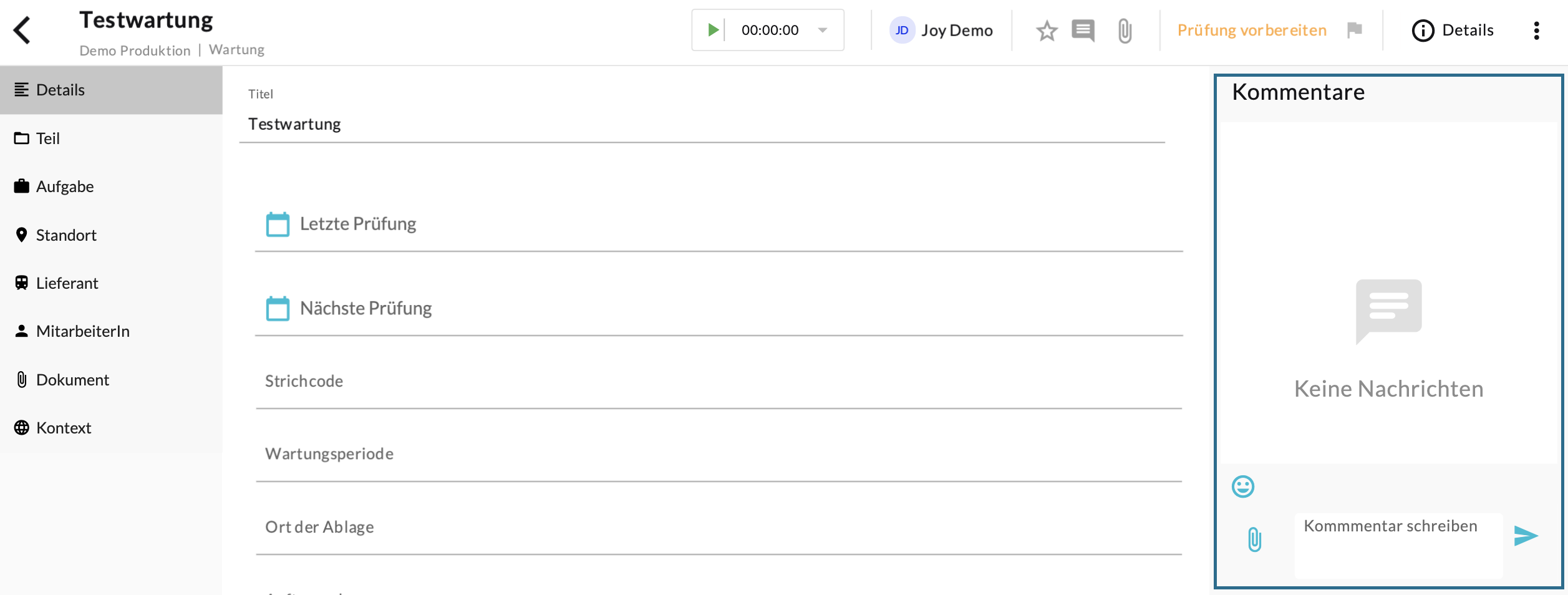Image resolution: width=1568 pixels, height=595 pixels.
Task: Expand the timer dropdown arrow
Action: click(823, 30)
